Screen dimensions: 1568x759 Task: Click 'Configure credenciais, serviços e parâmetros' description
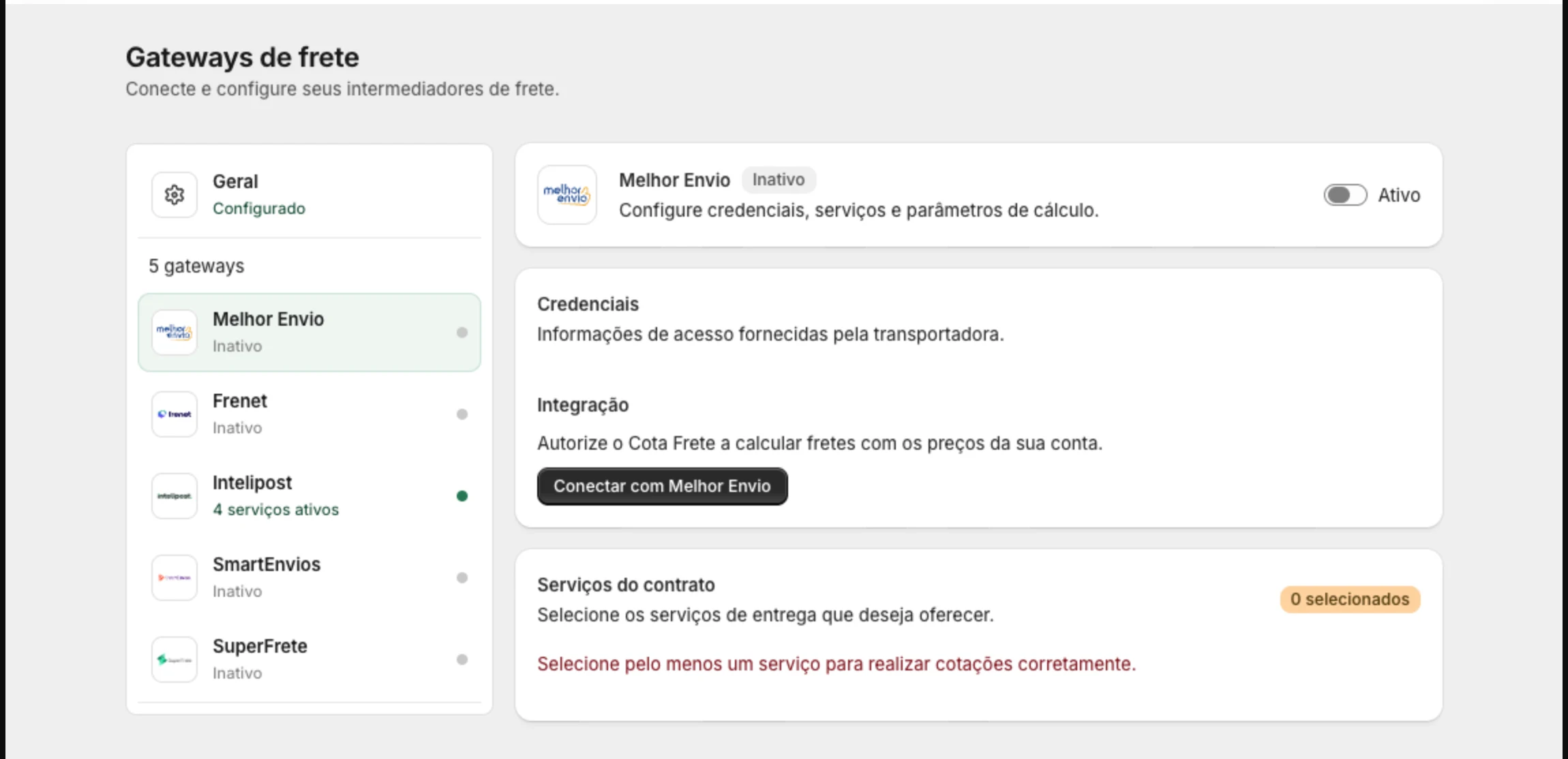(859, 210)
